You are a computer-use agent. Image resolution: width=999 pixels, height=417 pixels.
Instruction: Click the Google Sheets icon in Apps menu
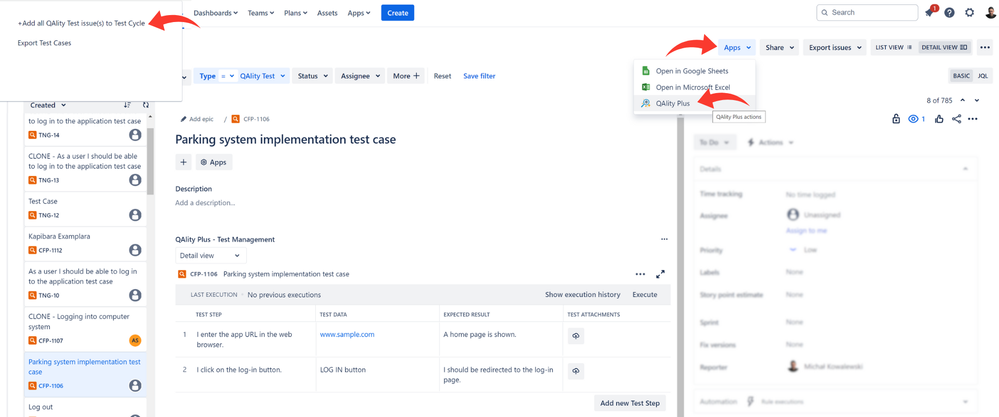point(645,71)
